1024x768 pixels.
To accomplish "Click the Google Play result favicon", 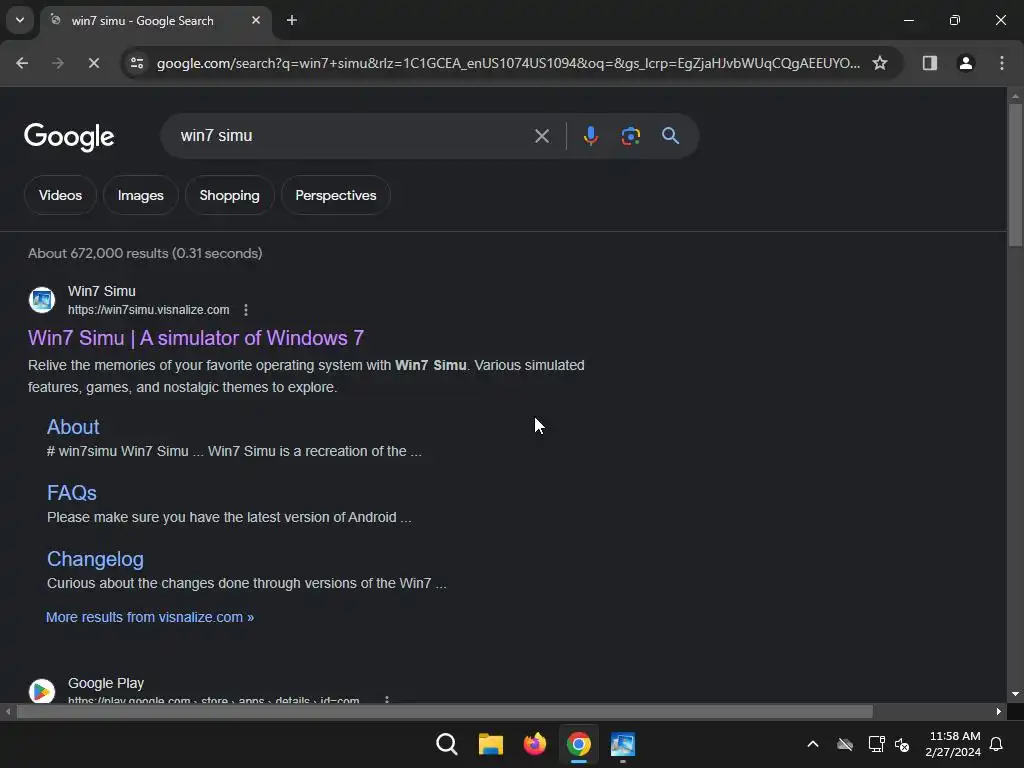I will coord(42,691).
